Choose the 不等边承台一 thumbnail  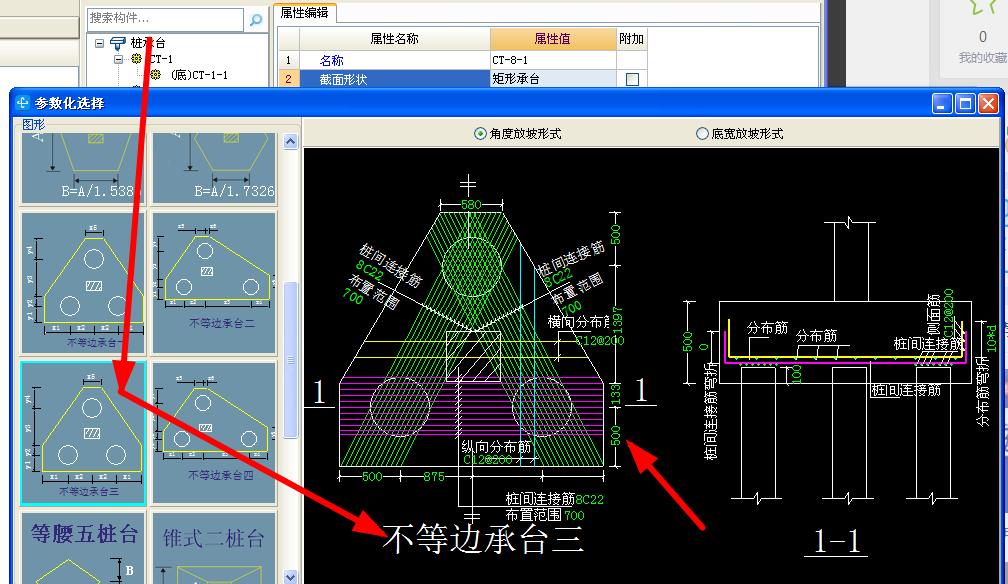(84, 283)
